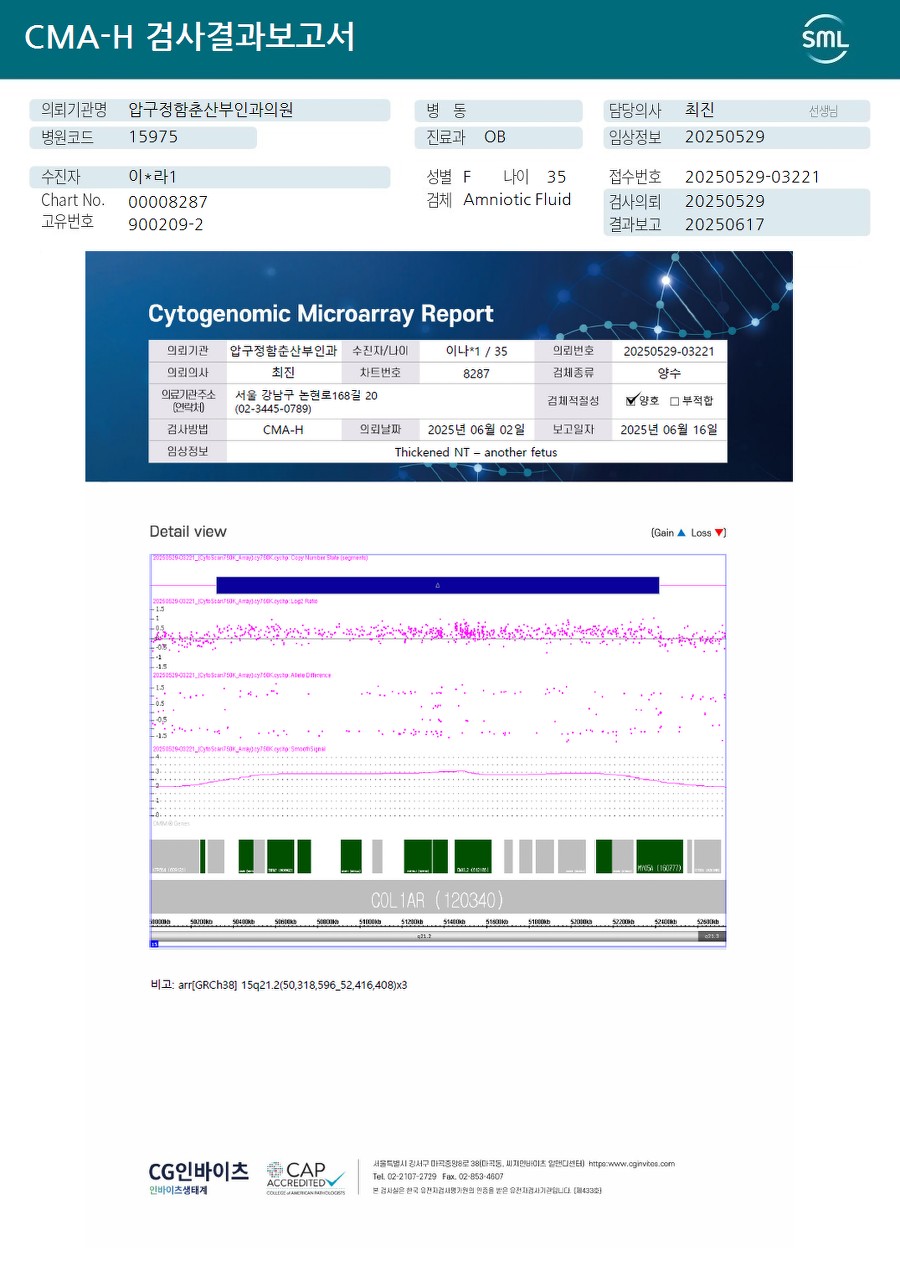Click the 담당의사 value 최진
The image size is (900, 1271).
(700, 110)
